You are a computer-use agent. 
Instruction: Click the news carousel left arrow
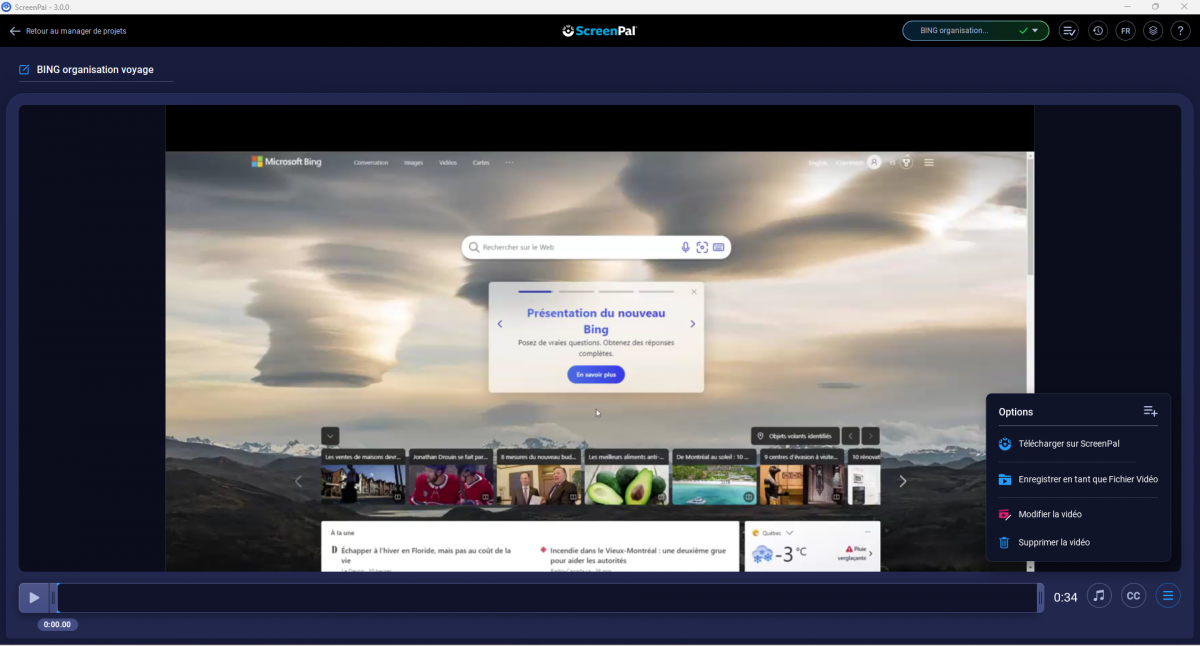(x=298, y=481)
